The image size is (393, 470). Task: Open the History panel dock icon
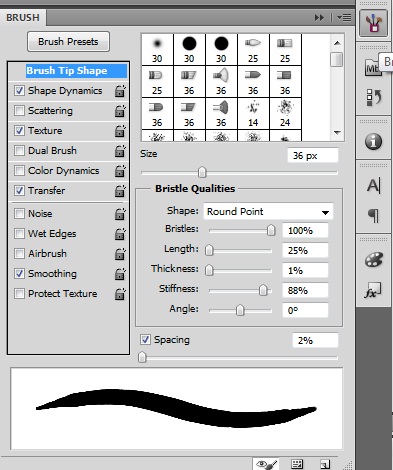pos(373,97)
